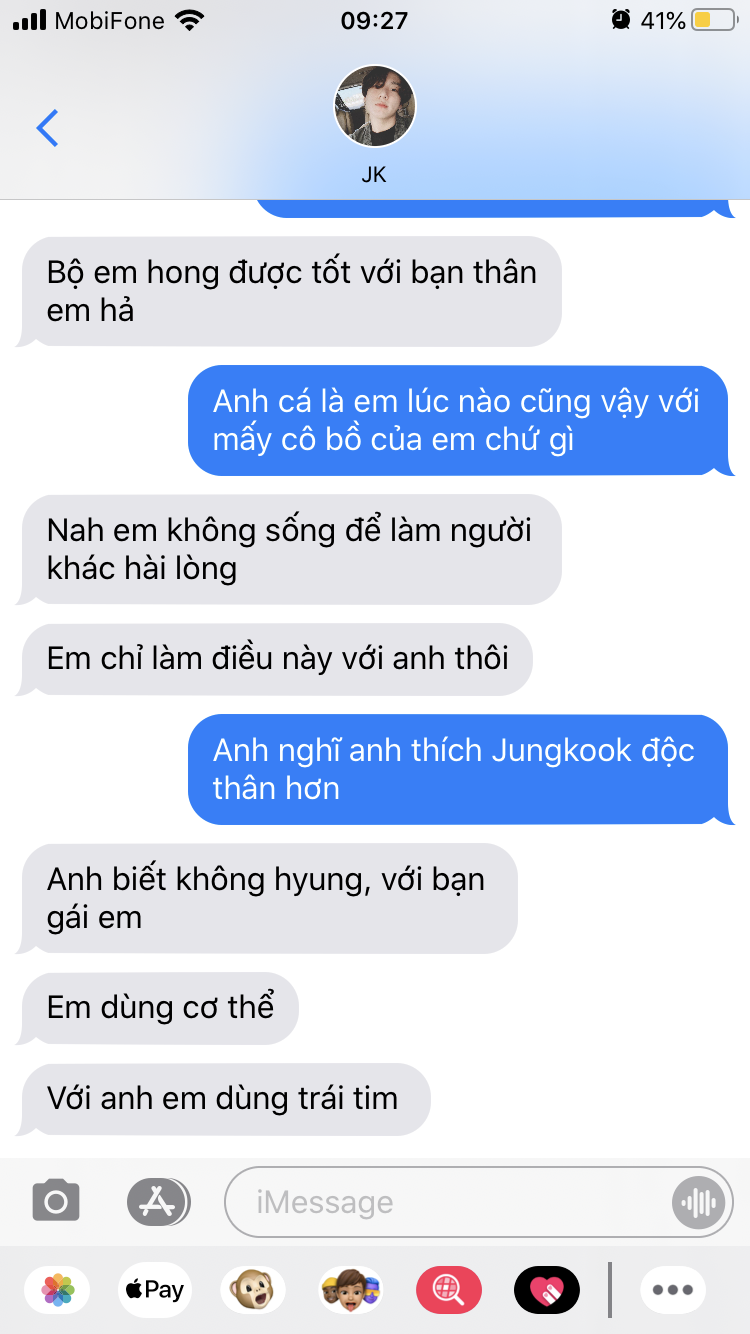Screen dimensions: 750x1334
Task: Toggle the App Store drawer icon
Action: 158,1201
